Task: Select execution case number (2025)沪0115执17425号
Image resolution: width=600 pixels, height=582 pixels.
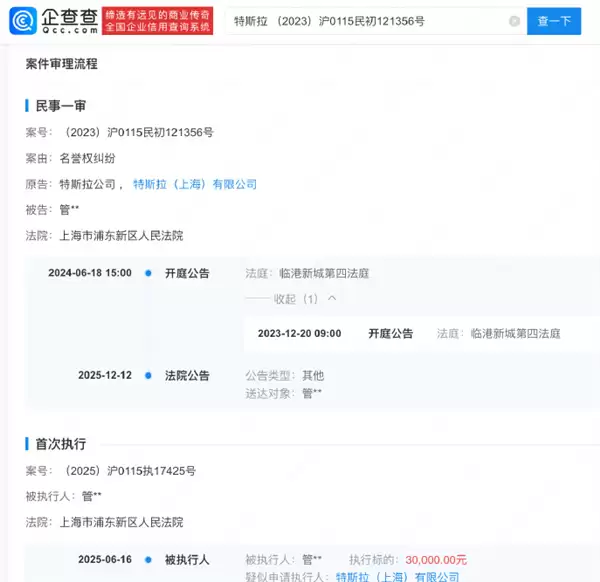Action: click(x=129, y=471)
